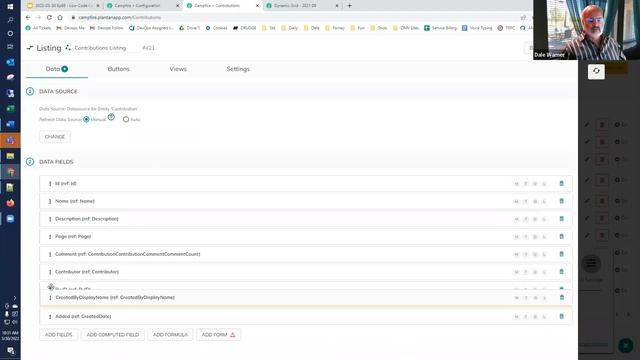
Task: Delete the Id field row
Action: (561, 184)
